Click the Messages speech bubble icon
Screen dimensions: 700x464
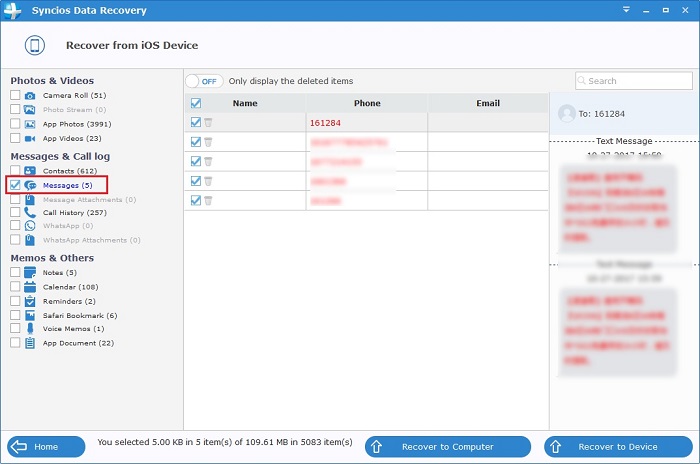point(30,185)
